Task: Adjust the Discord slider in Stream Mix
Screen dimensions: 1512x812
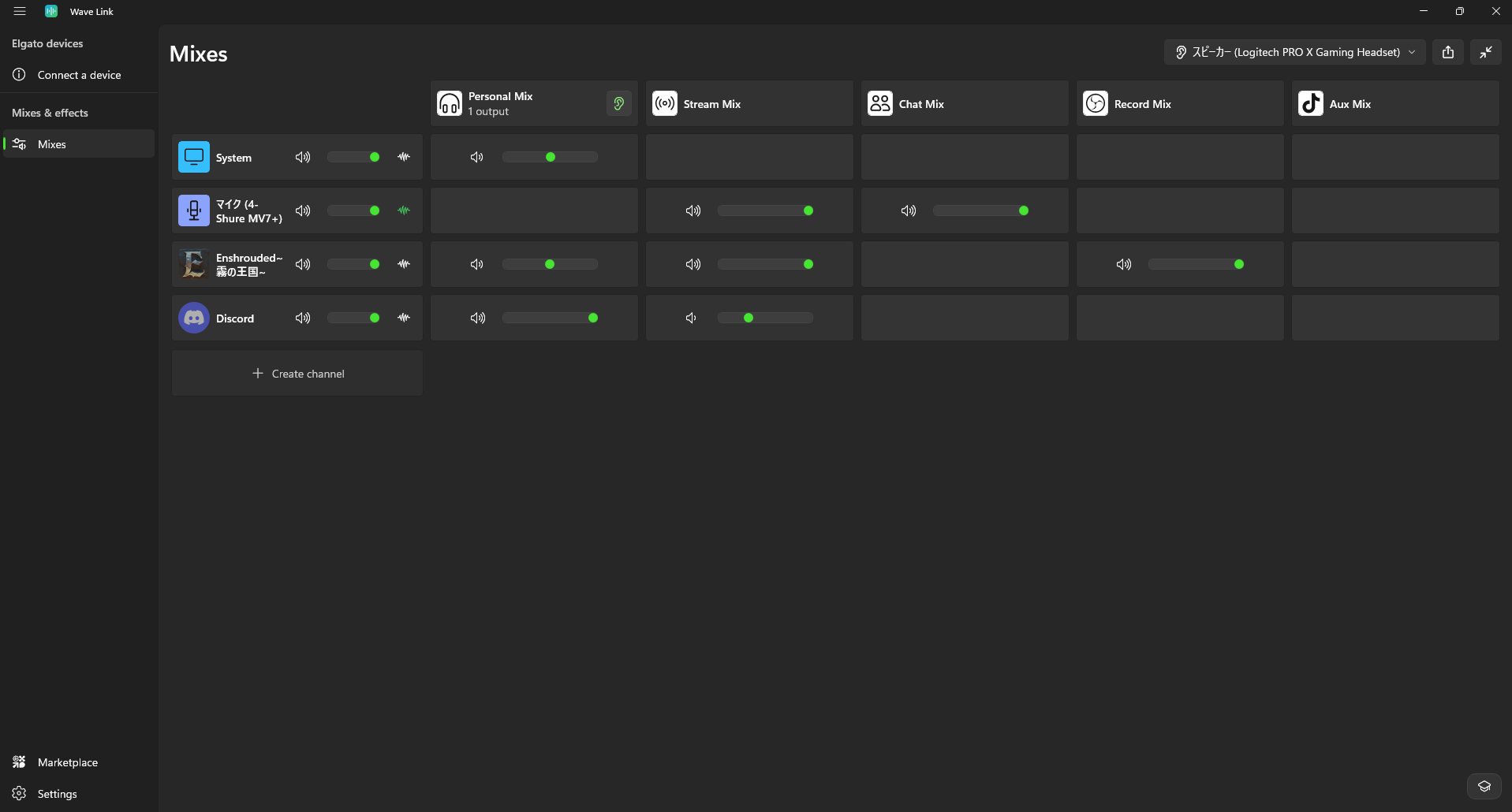Action: 765,318
